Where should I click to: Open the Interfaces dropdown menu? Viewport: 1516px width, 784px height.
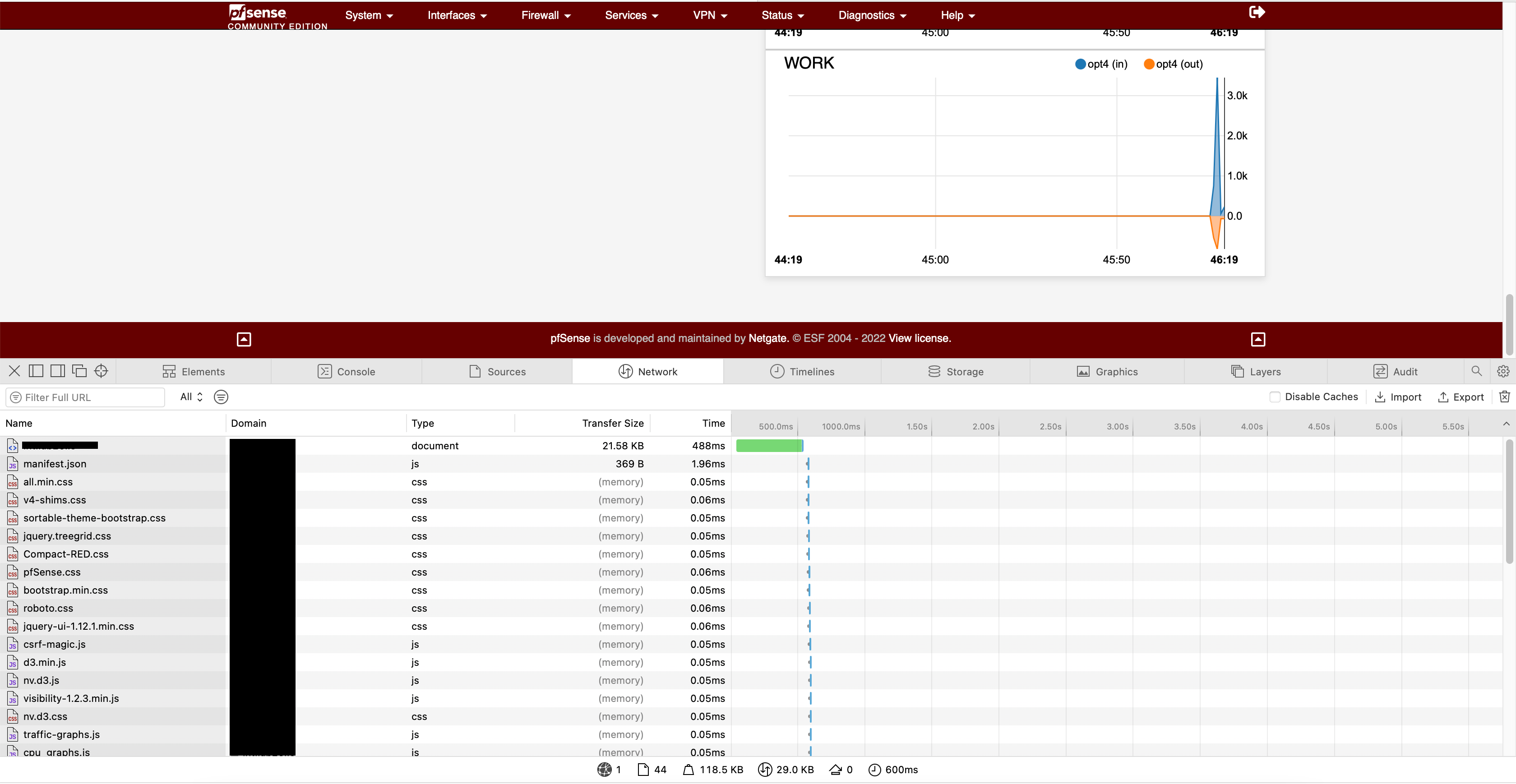coord(457,15)
